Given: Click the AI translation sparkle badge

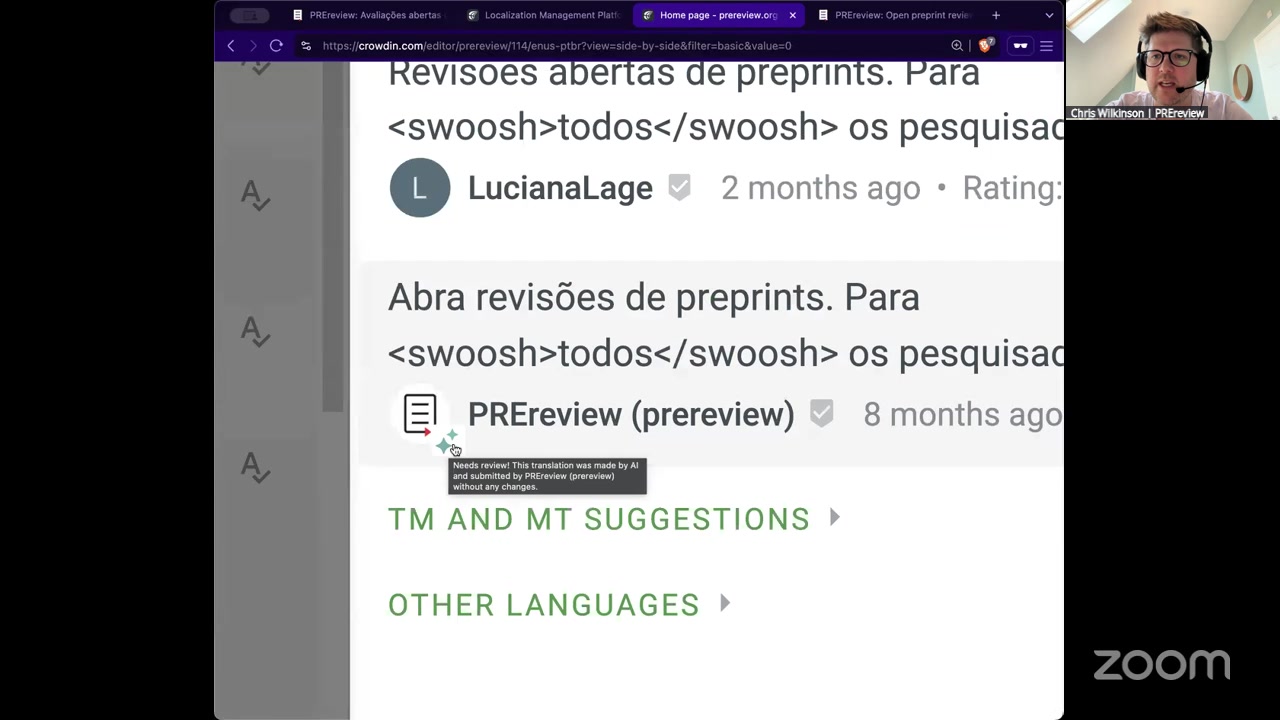Looking at the screenshot, I should [446, 440].
